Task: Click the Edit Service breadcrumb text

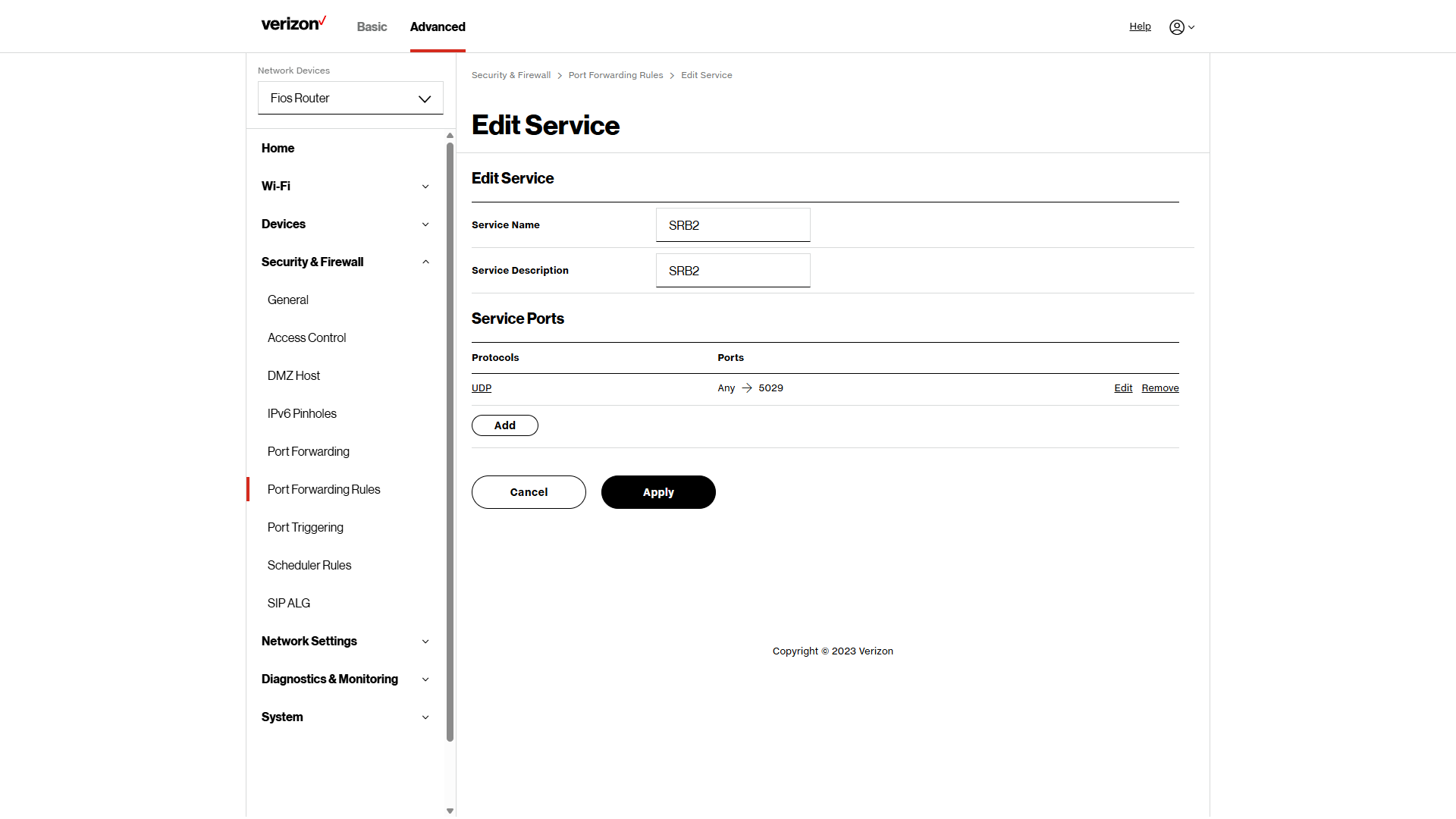Action: [x=707, y=75]
